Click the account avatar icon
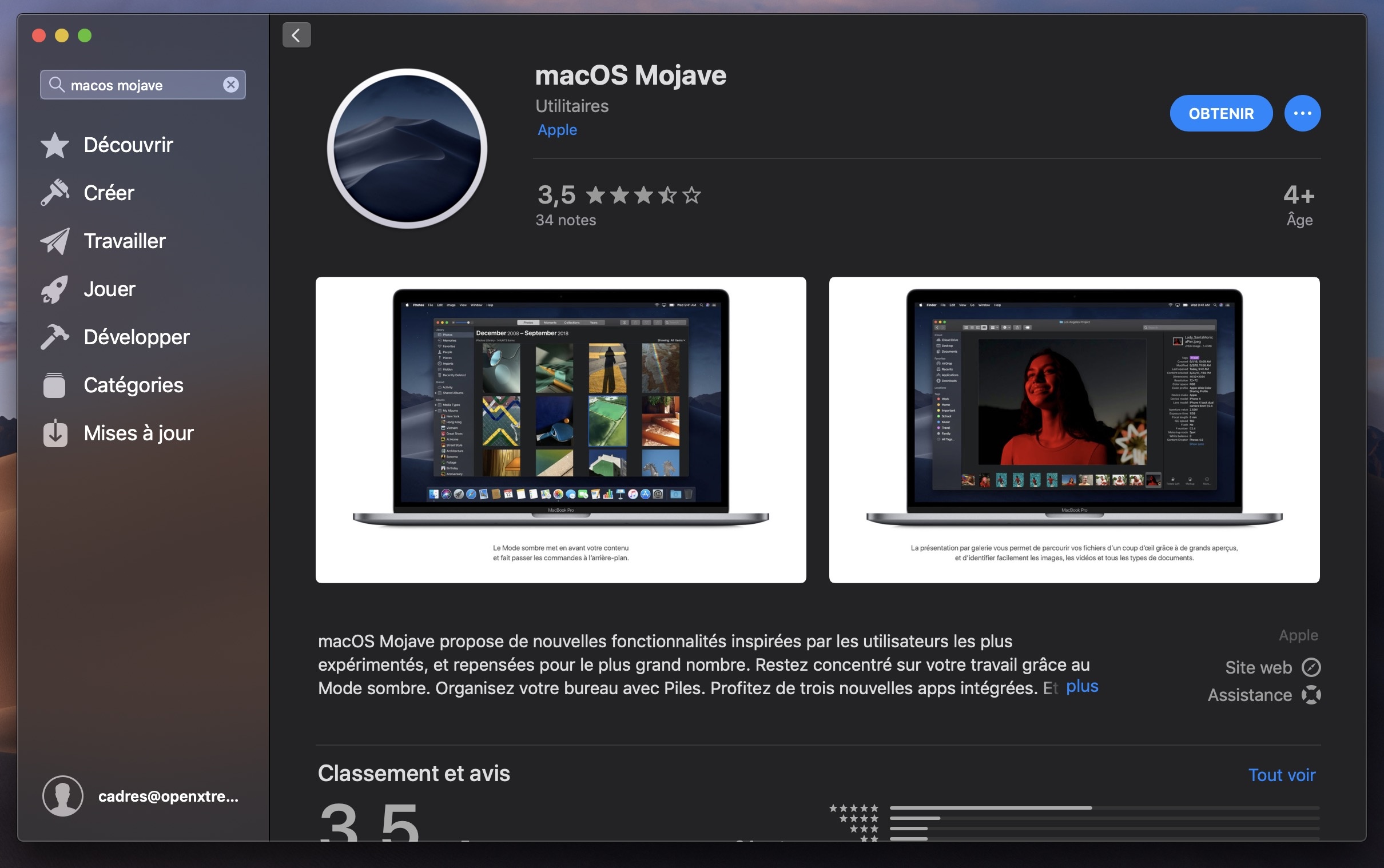Image resolution: width=1384 pixels, height=868 pixels. (x=63, y=796)
